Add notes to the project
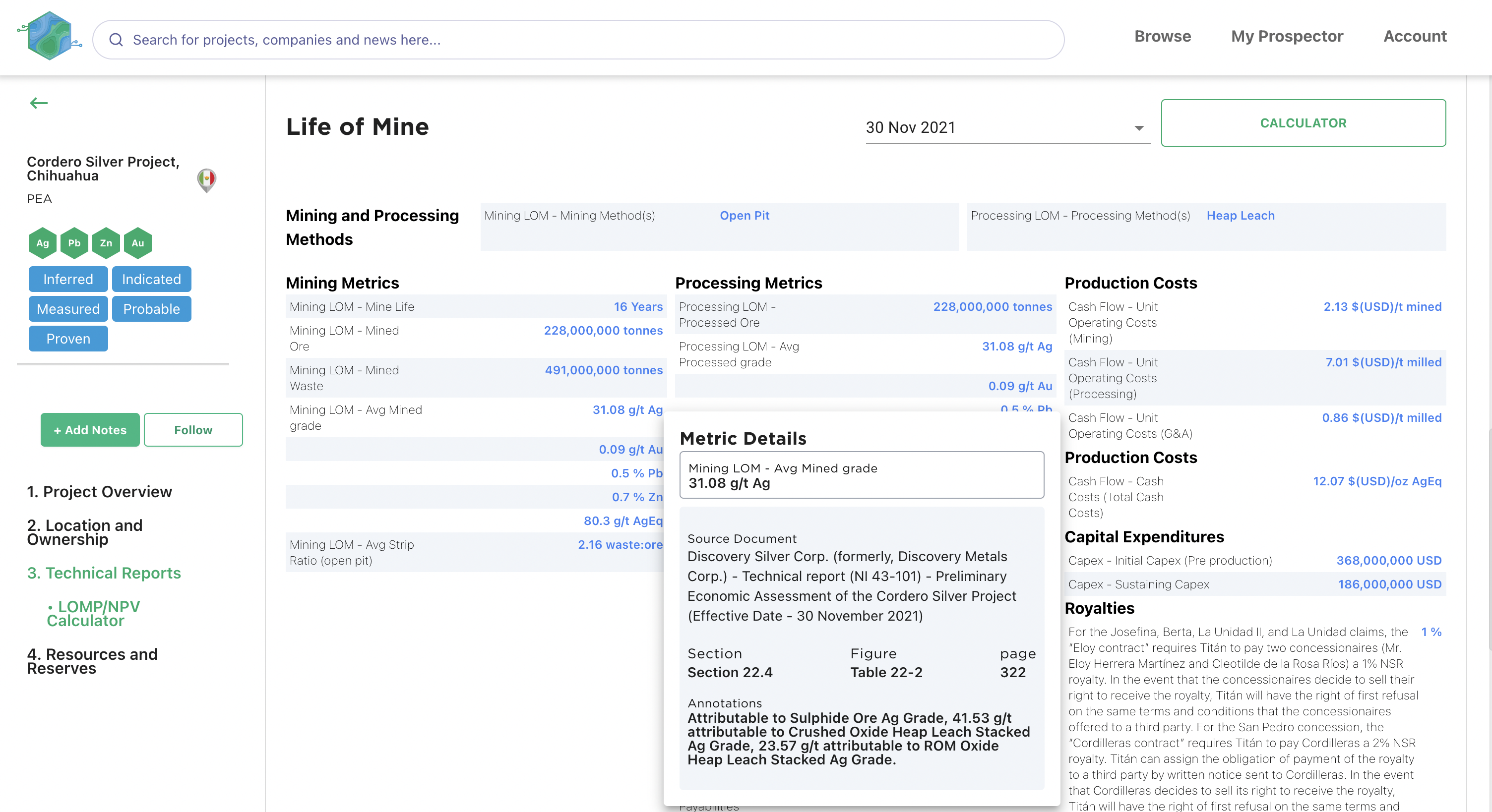The height and width of the screenshot is (812, 1492). (x=90, y=429)
